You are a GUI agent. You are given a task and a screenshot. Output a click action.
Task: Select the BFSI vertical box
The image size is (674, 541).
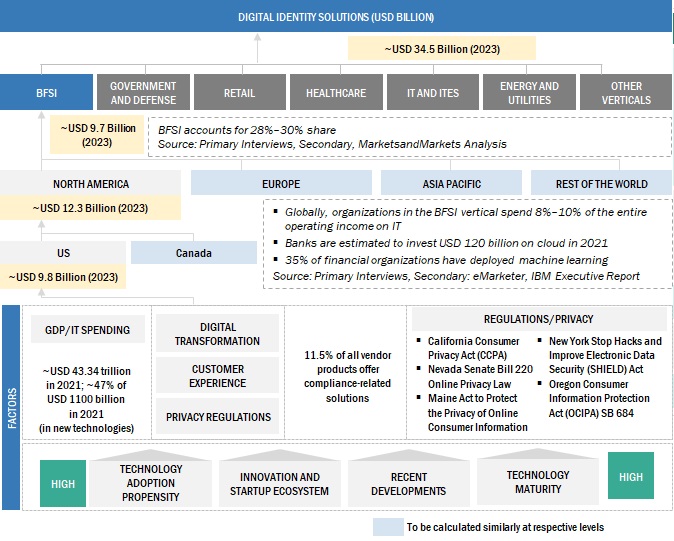(x=46, y=93)
